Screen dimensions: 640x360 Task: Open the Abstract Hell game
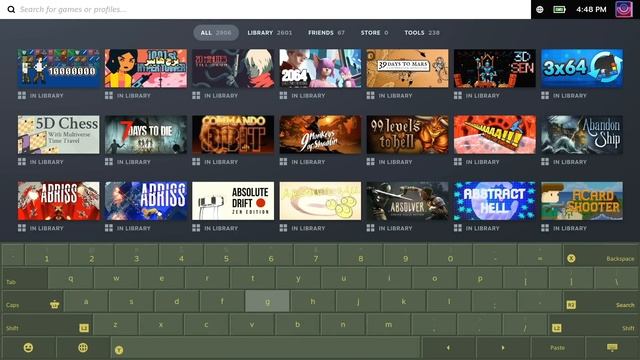495,201
